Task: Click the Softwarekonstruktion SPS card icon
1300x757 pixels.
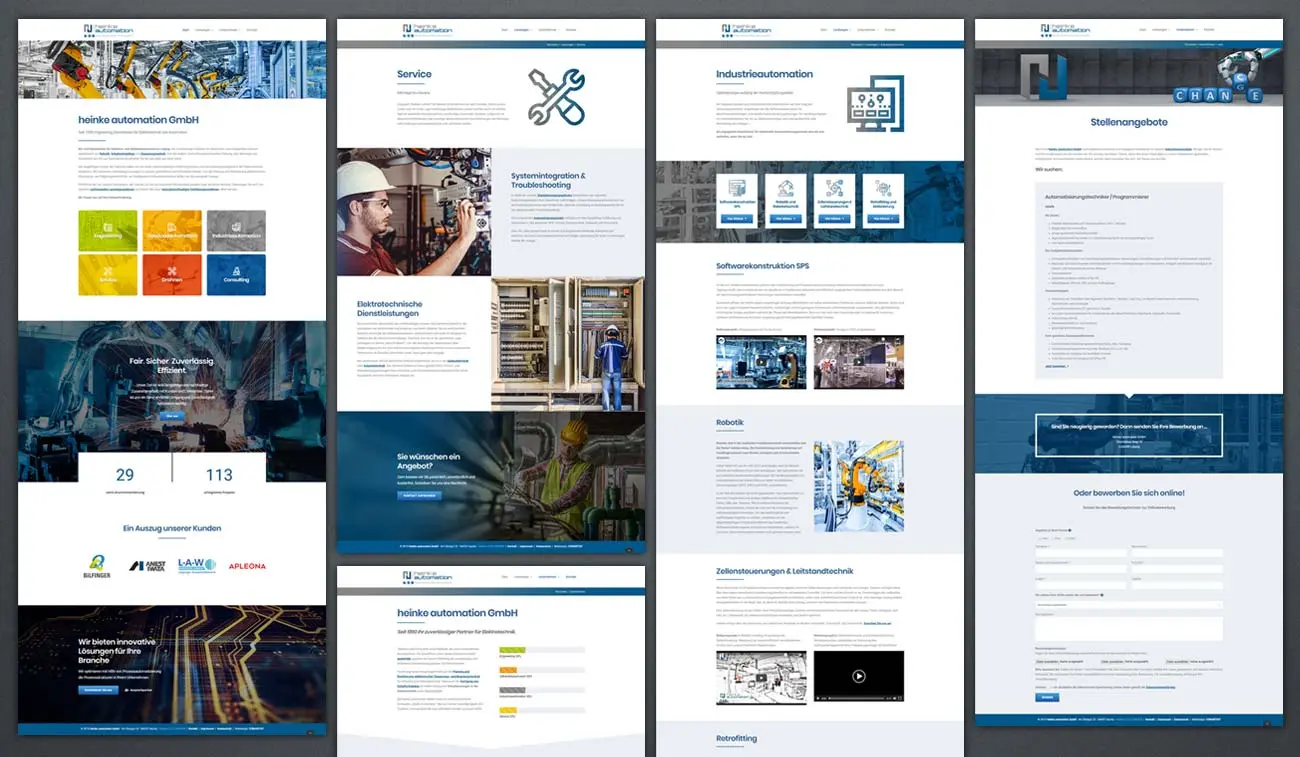Action: (x=738, y=188)
